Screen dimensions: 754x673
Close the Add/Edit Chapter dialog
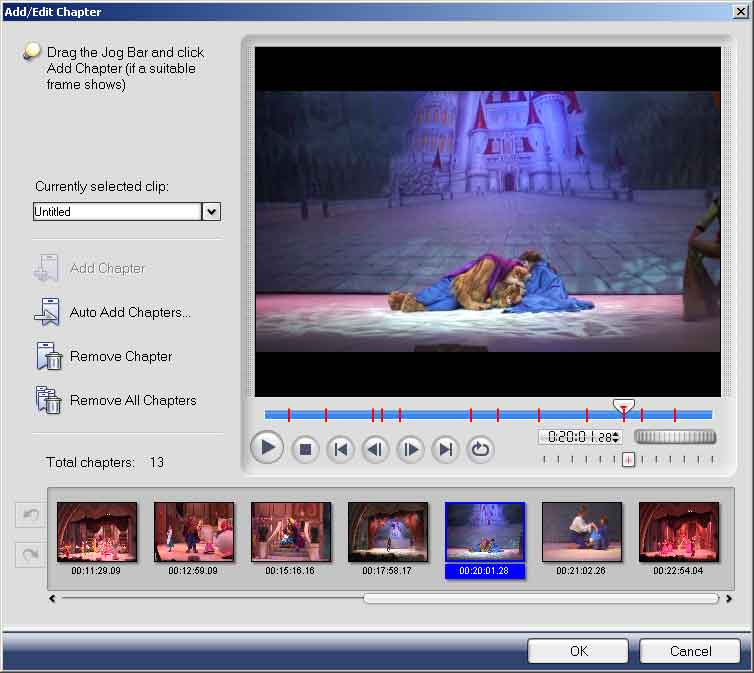[741, 11]
